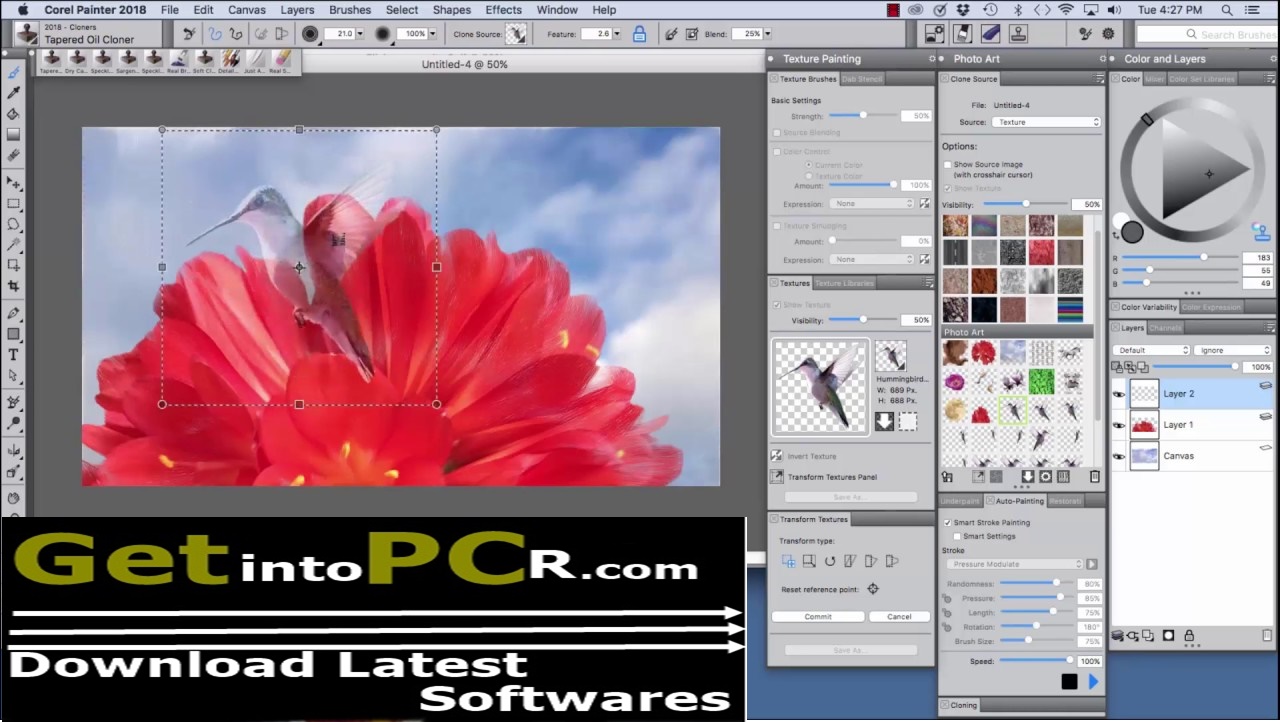Image resolution: width=1280 pixels, height=722 pixels.
Task: Delete layer using Layers panel trash icon
Action: (x=1267, y=636)
